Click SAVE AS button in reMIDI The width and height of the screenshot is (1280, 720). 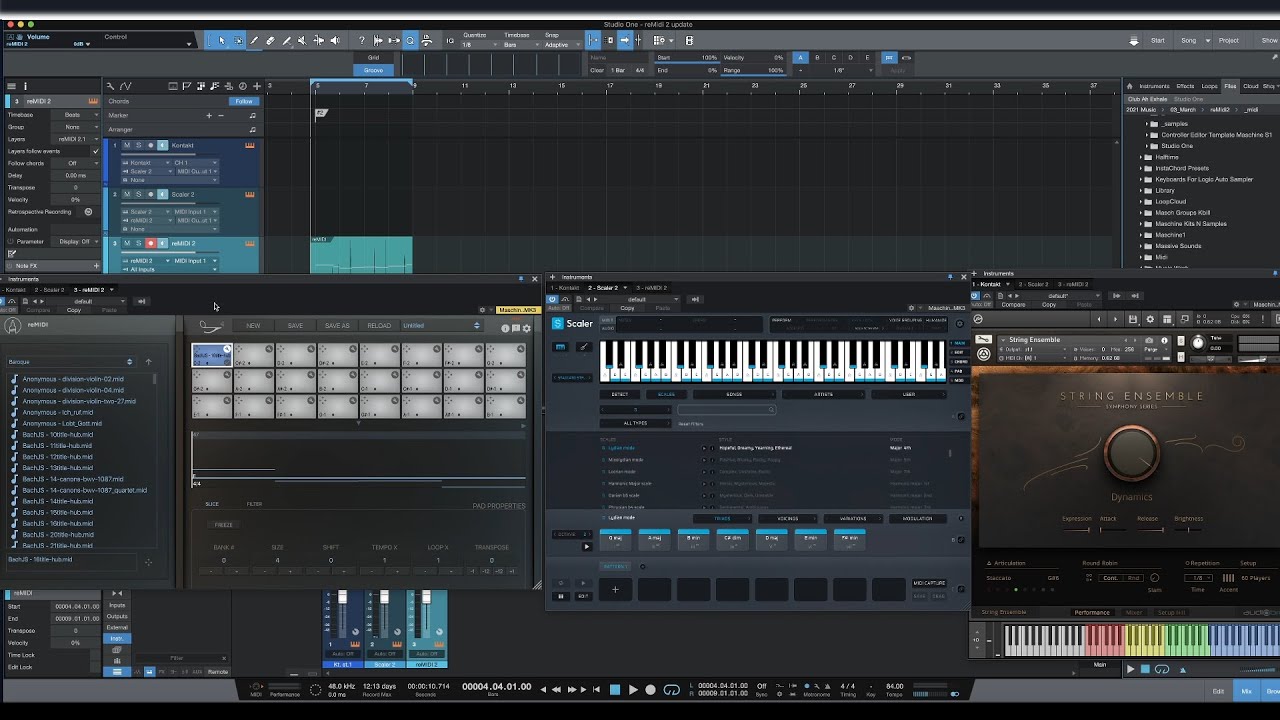coord(337,325)
